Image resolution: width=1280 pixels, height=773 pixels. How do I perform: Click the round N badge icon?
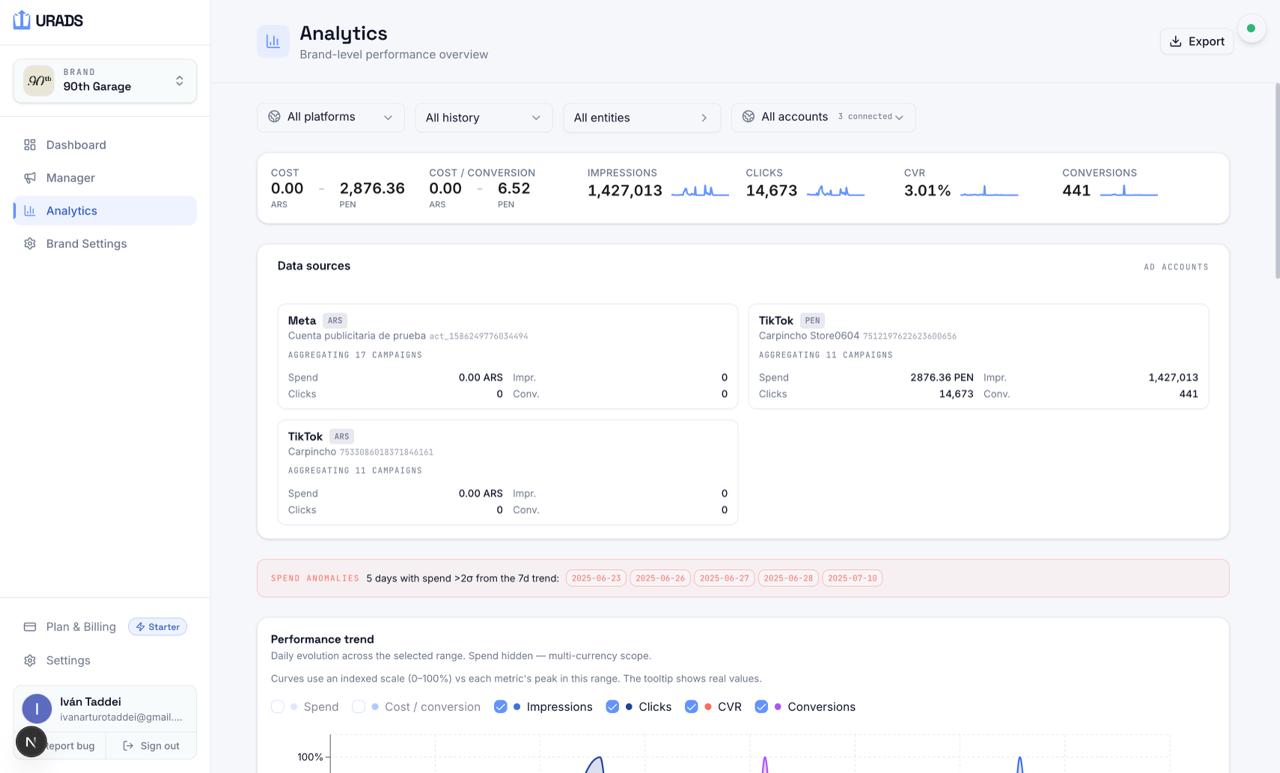click(31, 741)
